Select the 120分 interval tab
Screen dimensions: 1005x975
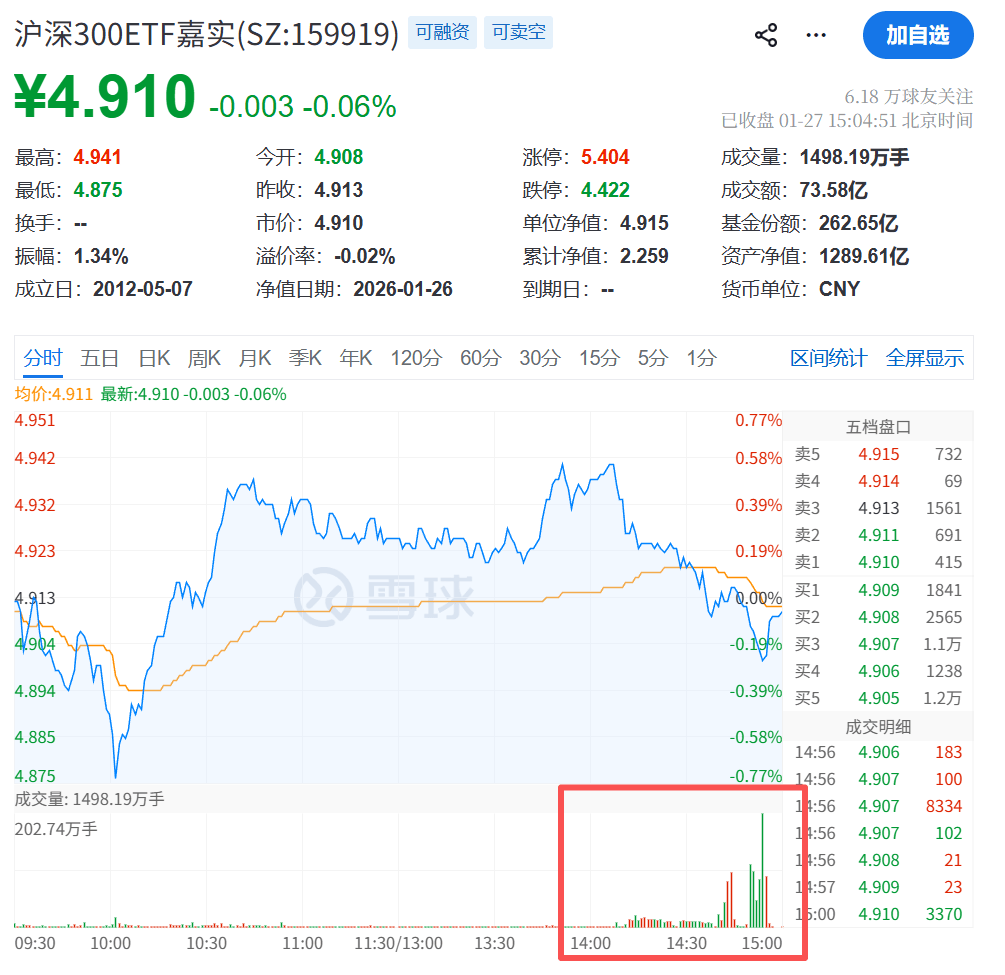(x=416, y=358)
